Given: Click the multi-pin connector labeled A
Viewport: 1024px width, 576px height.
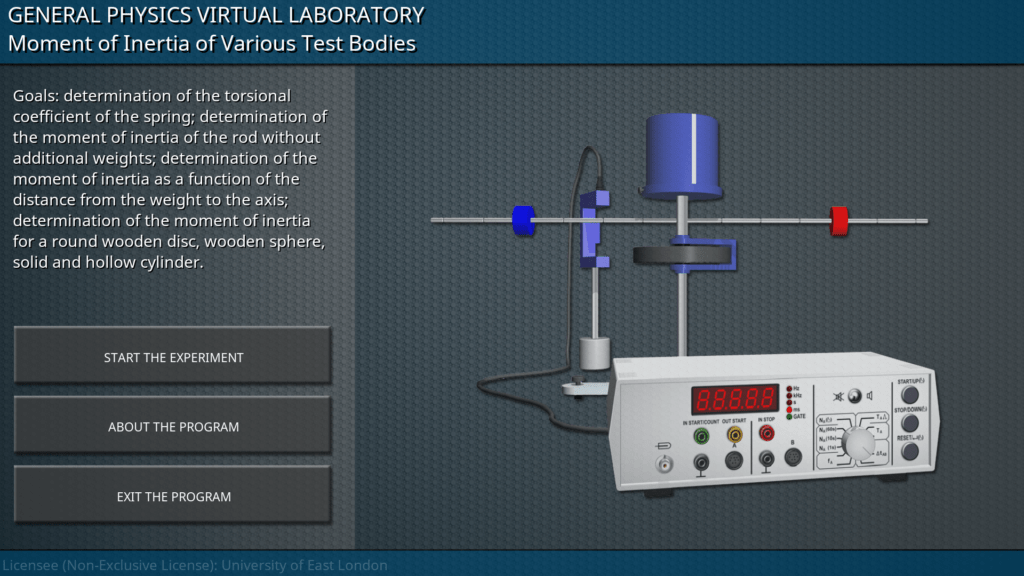Looking at the screenshot, I should (x=733, y=460).
